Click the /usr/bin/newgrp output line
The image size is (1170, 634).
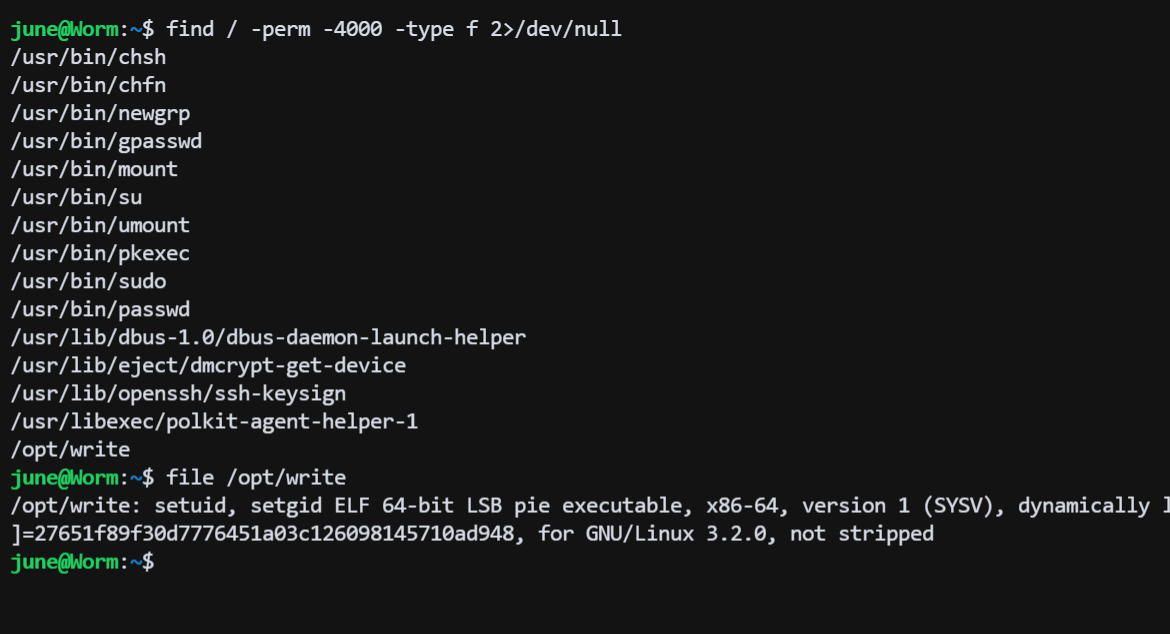click(x=100, y=113)
